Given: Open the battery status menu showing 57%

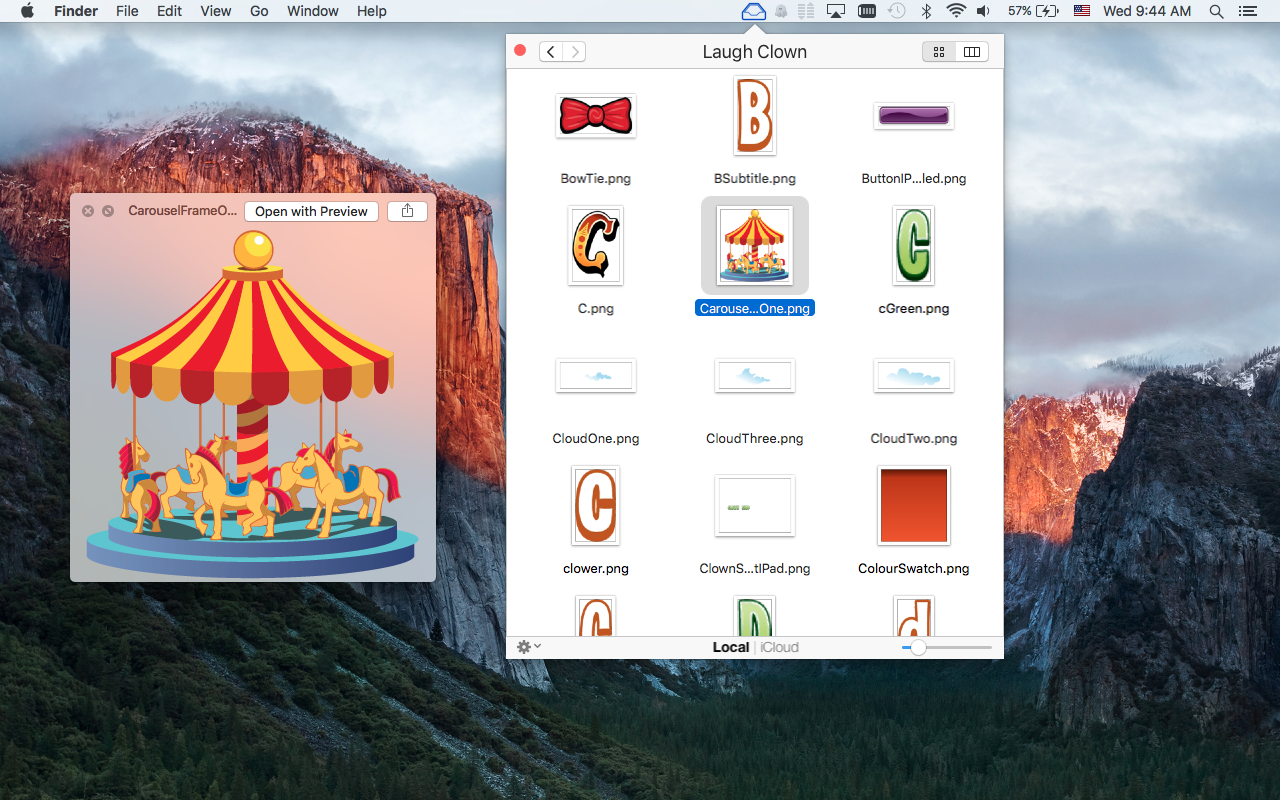Looking at the screenshot, I should coord(1033,11).
